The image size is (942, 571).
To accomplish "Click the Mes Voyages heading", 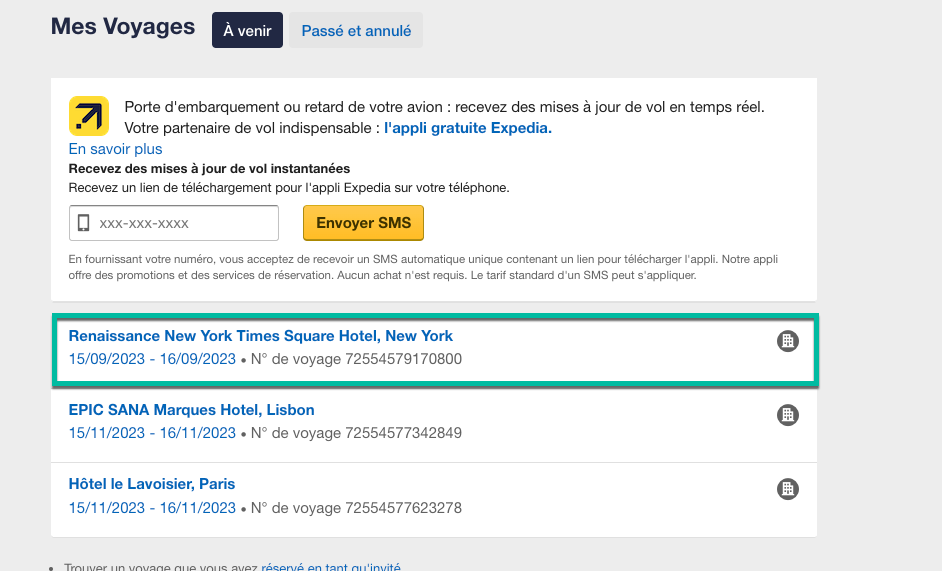I will point(123,27).
